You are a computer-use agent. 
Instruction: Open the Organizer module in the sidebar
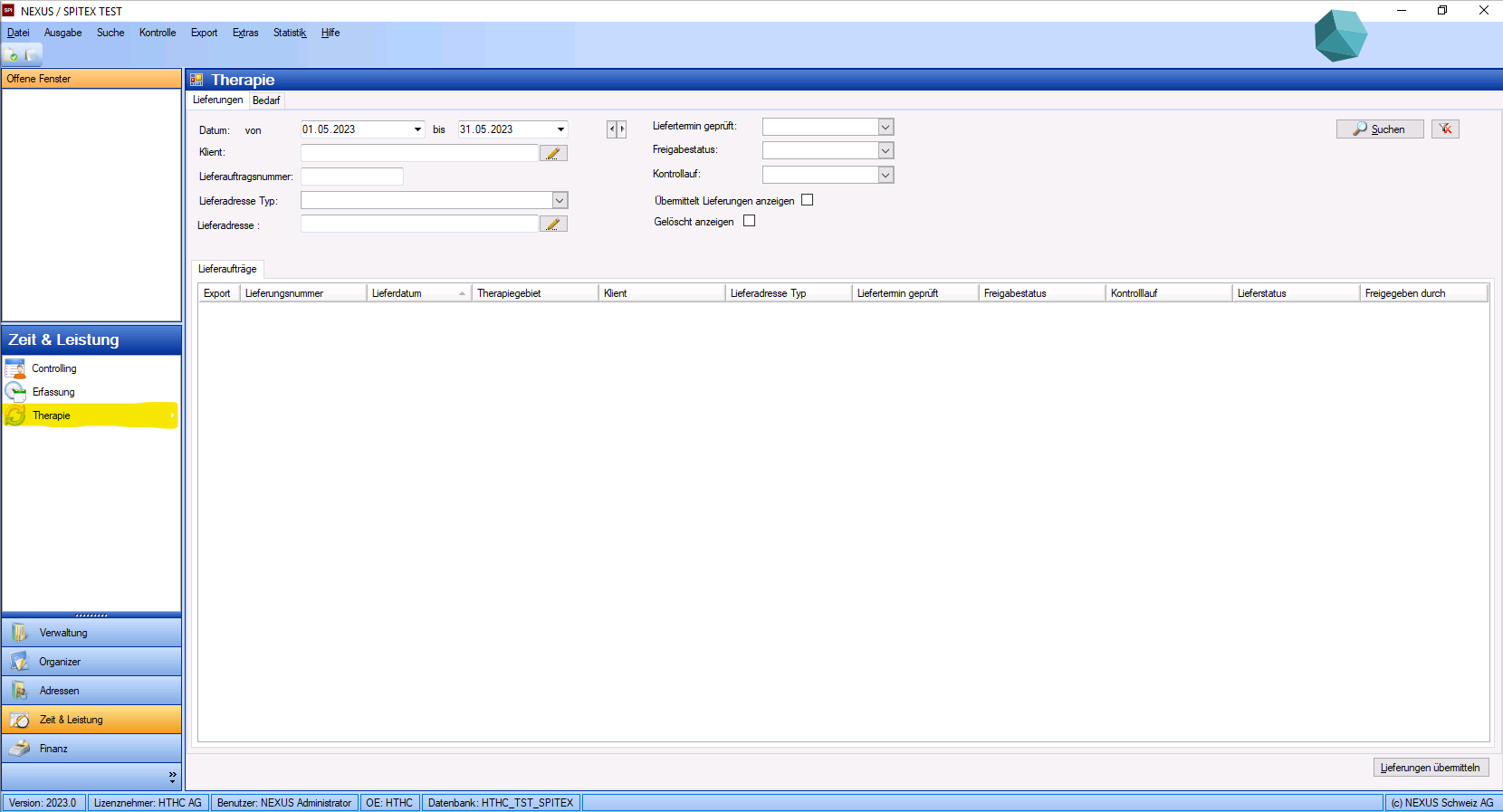(x=91, y=662)
